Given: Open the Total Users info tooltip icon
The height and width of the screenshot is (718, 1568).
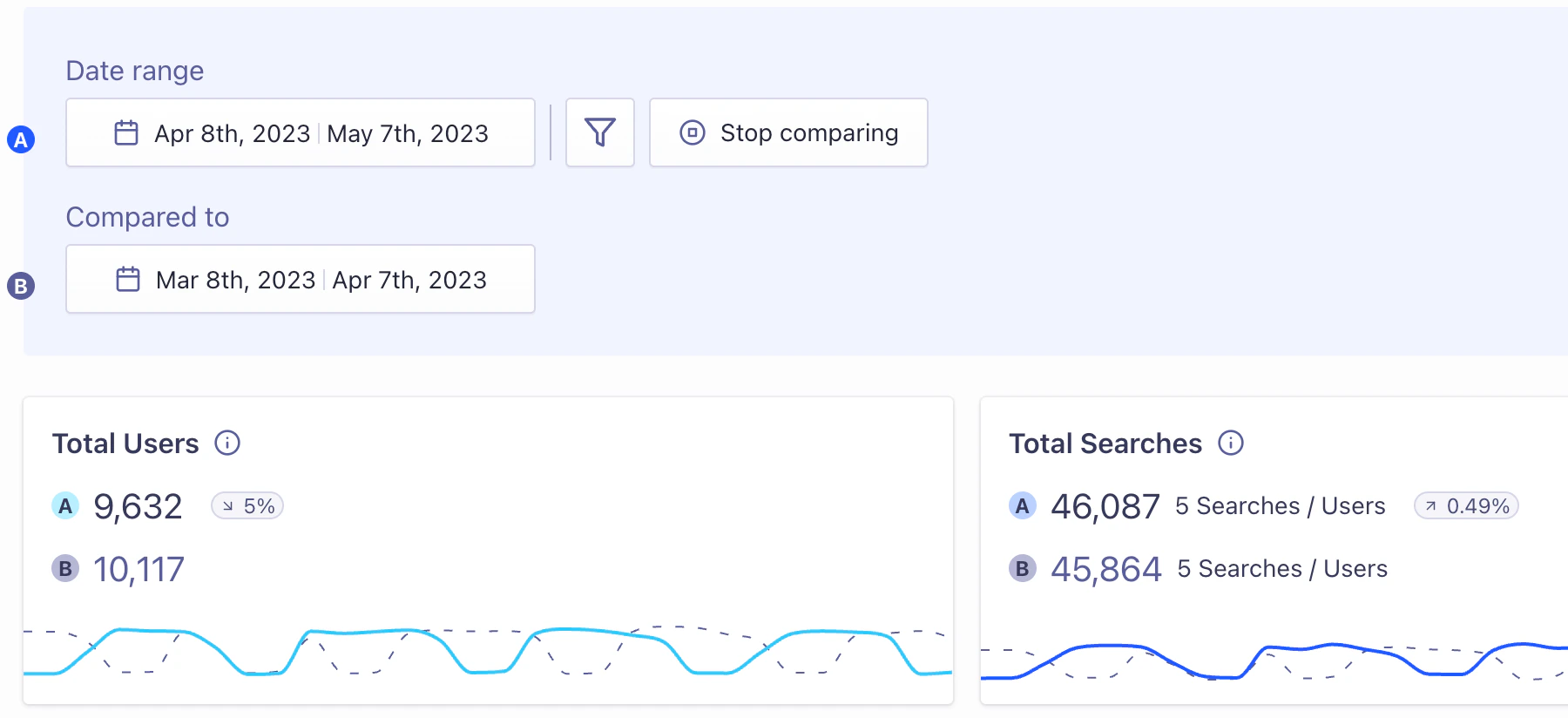Looking at the screenshot, I should click(227, 444).
